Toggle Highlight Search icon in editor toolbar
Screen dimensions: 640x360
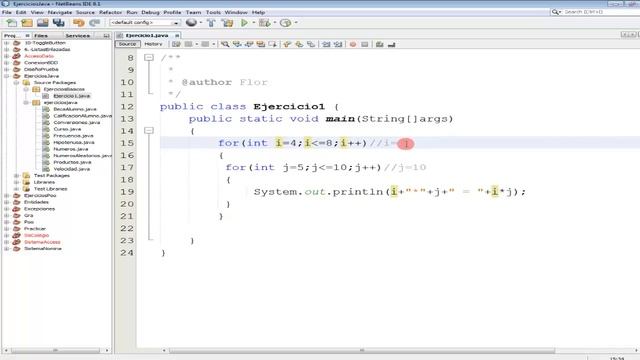260,44
